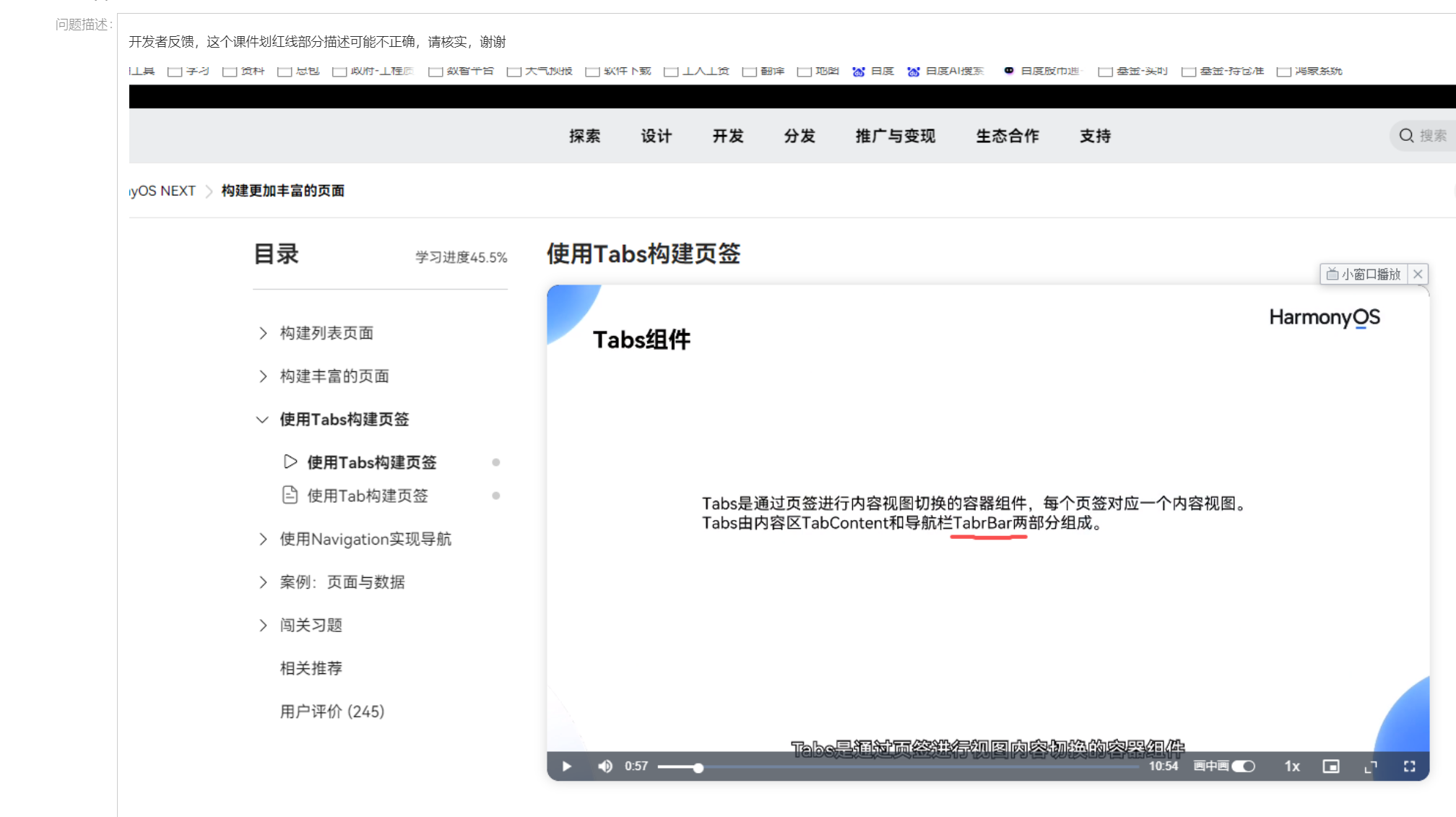Click the video progress slider handle
Image resolution: width=1456 pixels, height=817 pixels.
[698, 768]
